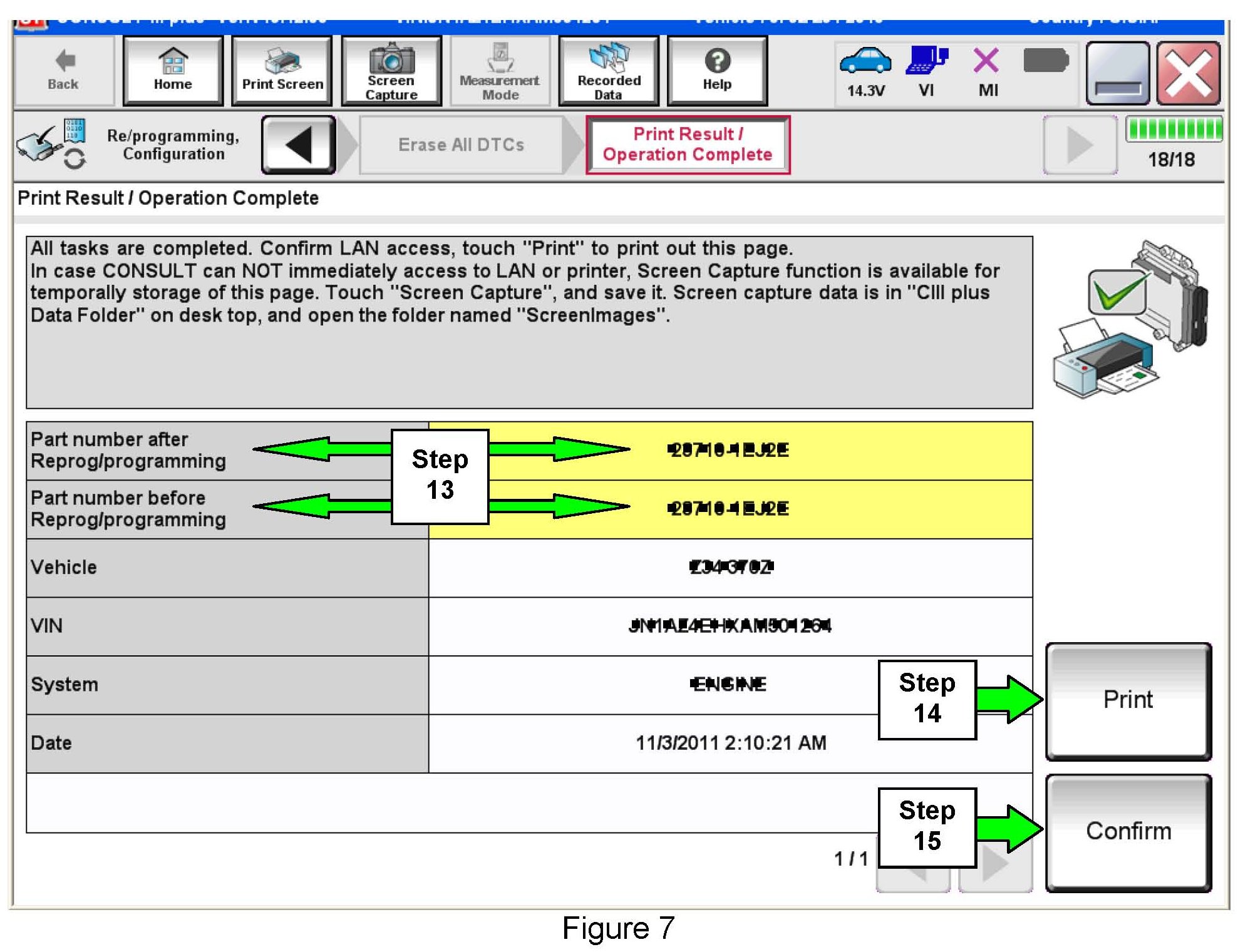
Task: Click the grayed next step arrow
Action: click(1079, 145)
